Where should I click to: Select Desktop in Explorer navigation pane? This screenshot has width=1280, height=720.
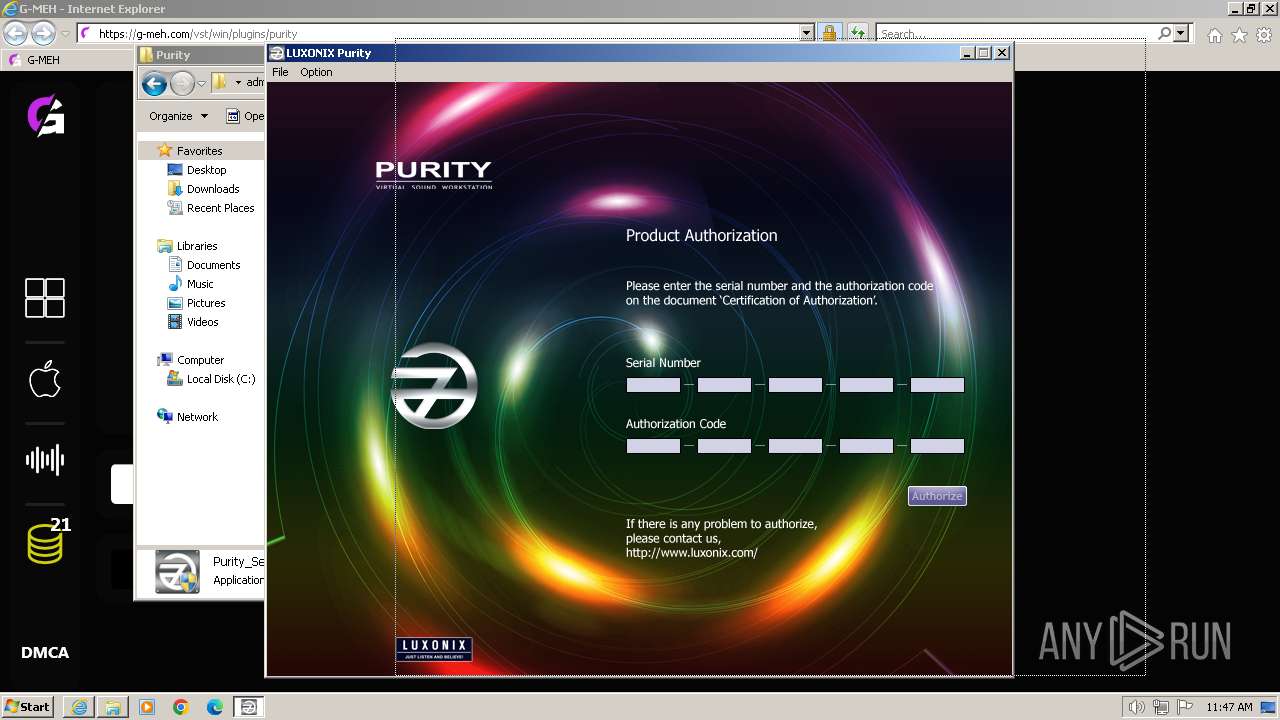point(206,170)
